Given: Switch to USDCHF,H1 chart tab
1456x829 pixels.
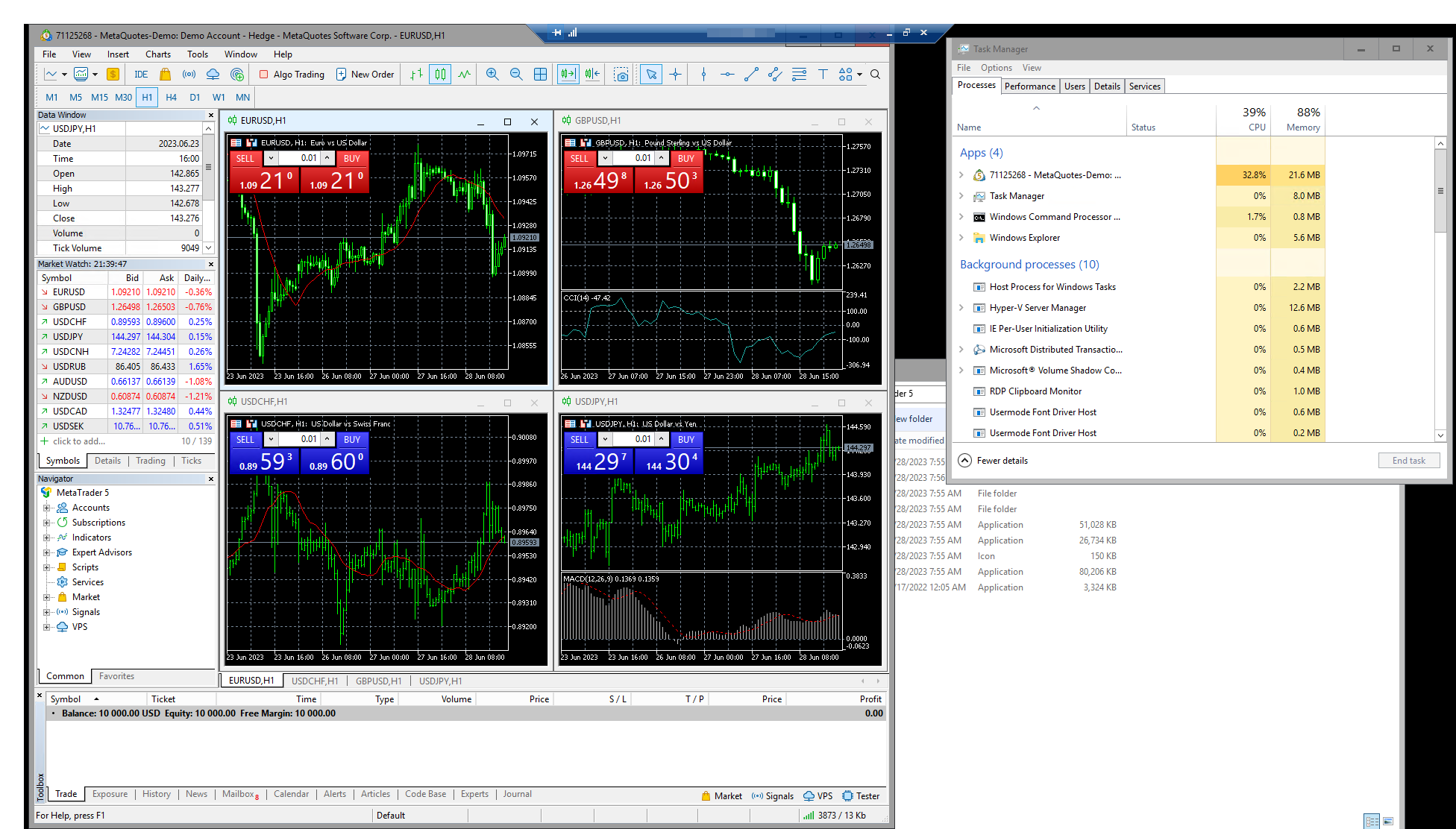Looking at the screenshot, I should (x=314, y=681).
